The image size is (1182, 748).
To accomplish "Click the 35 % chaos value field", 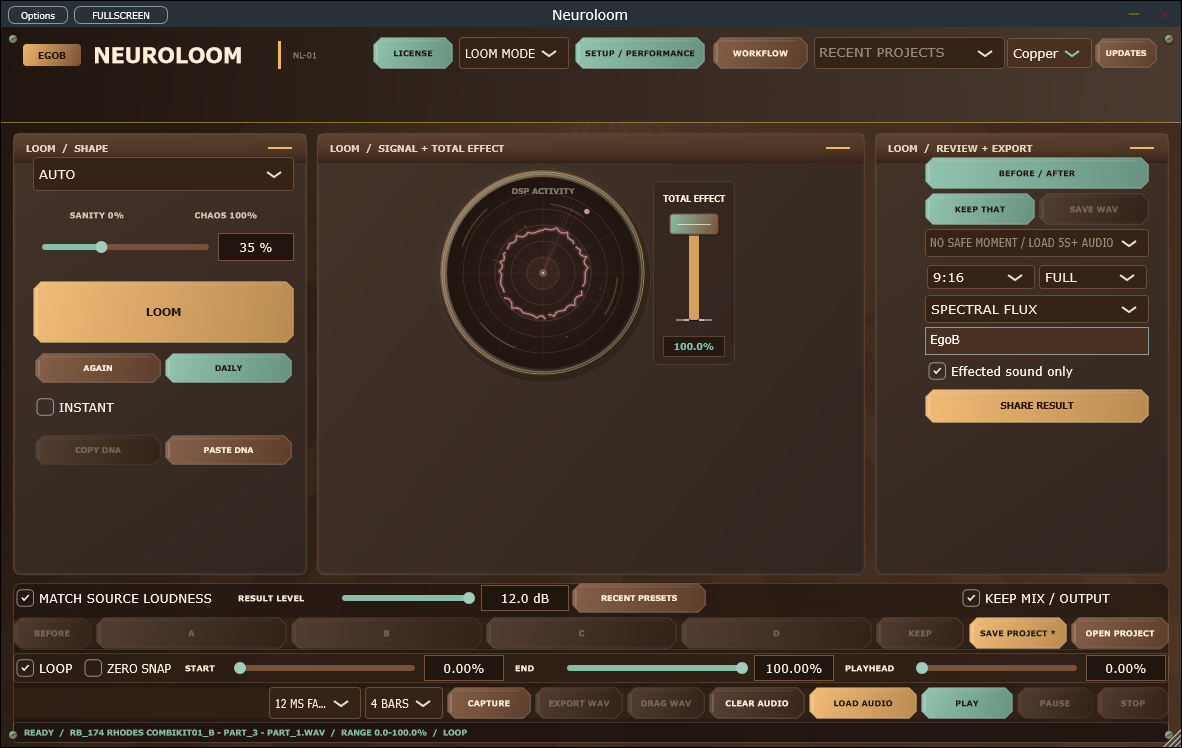I will tap(256, 247).
